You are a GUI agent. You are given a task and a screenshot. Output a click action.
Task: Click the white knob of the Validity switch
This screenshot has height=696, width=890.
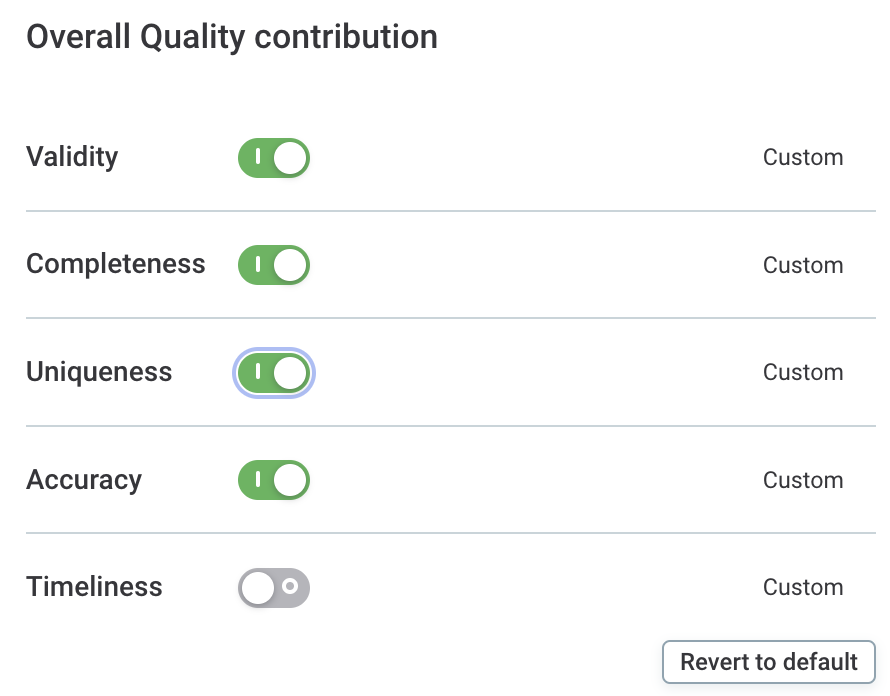tap(290, 158)
